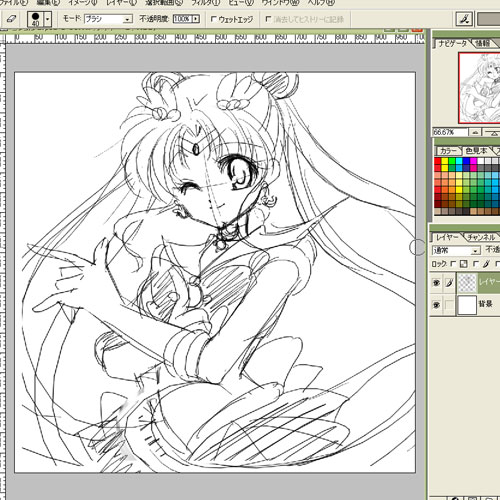Pick the blue swatch in top row

tap(466, 161)
